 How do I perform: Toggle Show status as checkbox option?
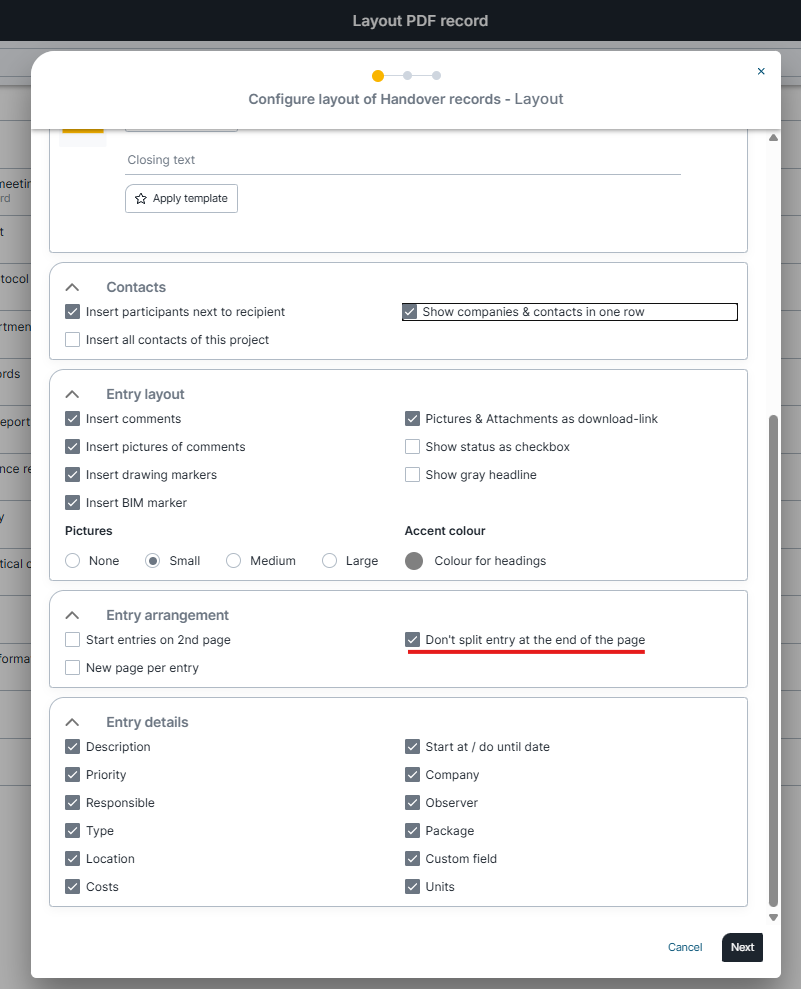pyautogui.click(x=412, y=447)
